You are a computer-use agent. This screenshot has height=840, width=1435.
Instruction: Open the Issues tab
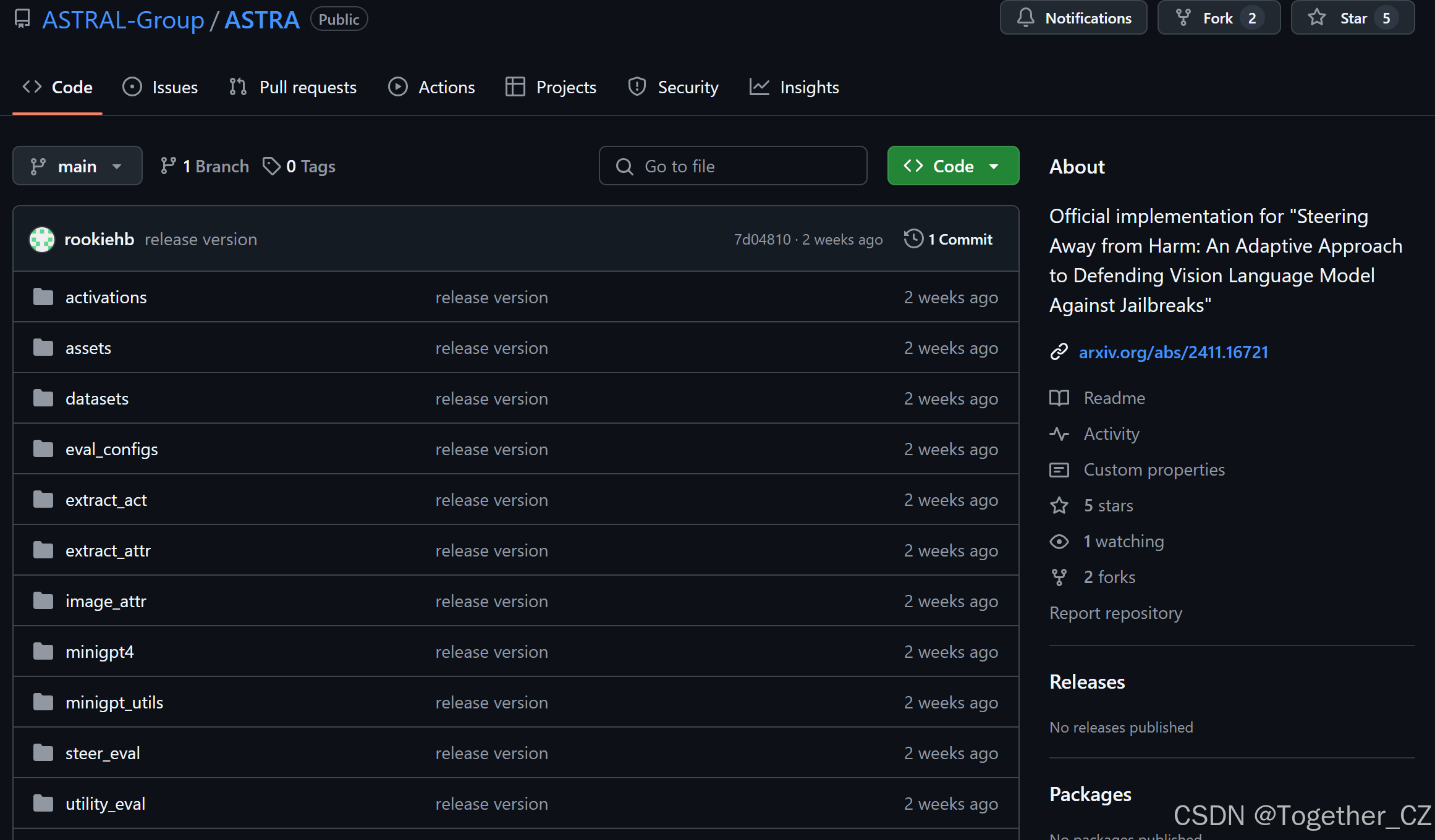(x=160, y=87)
